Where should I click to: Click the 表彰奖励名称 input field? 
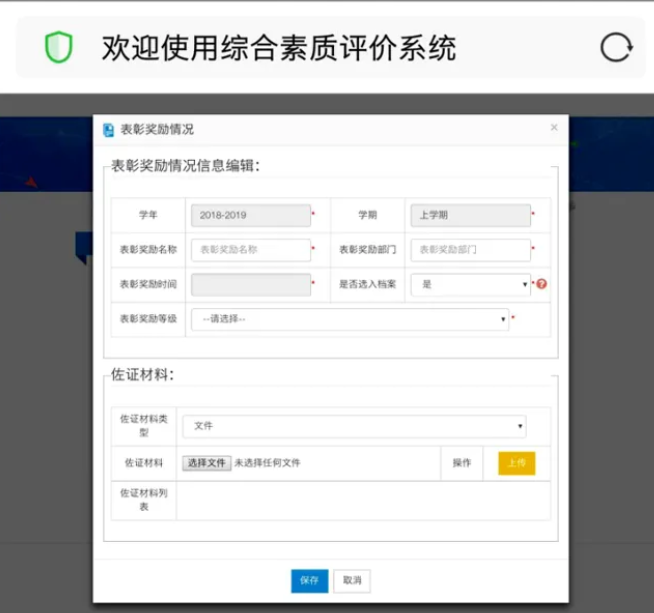(x=250, y=250)
